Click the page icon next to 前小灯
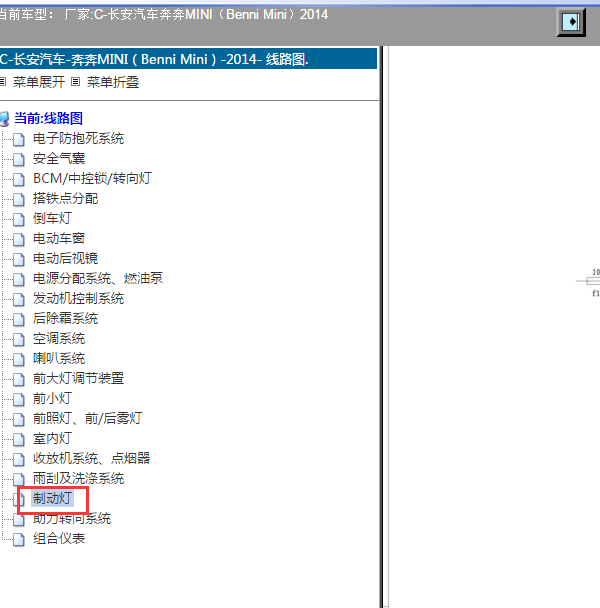 (x=18, y=399)
